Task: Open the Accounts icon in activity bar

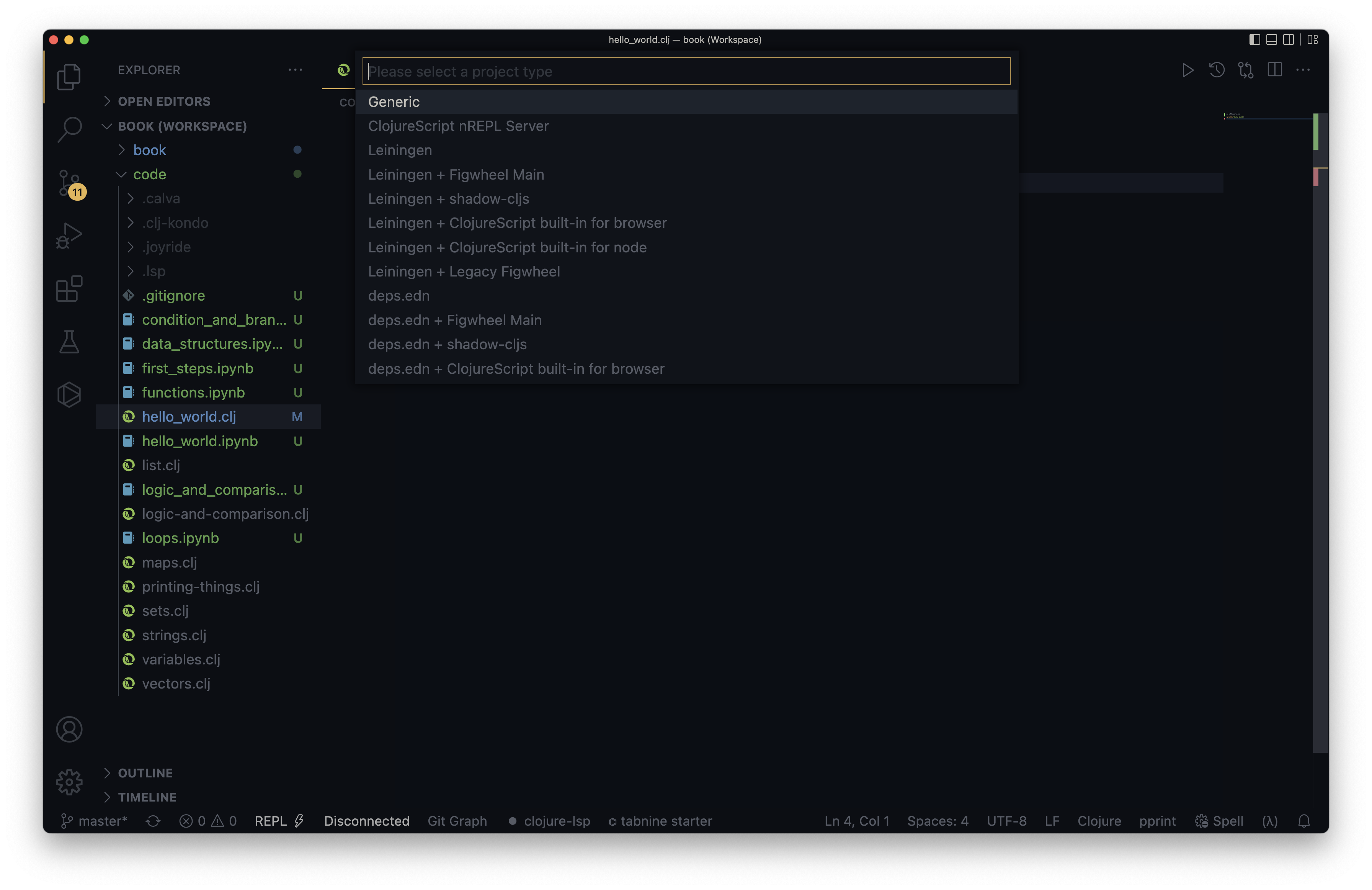Action: 69,729
